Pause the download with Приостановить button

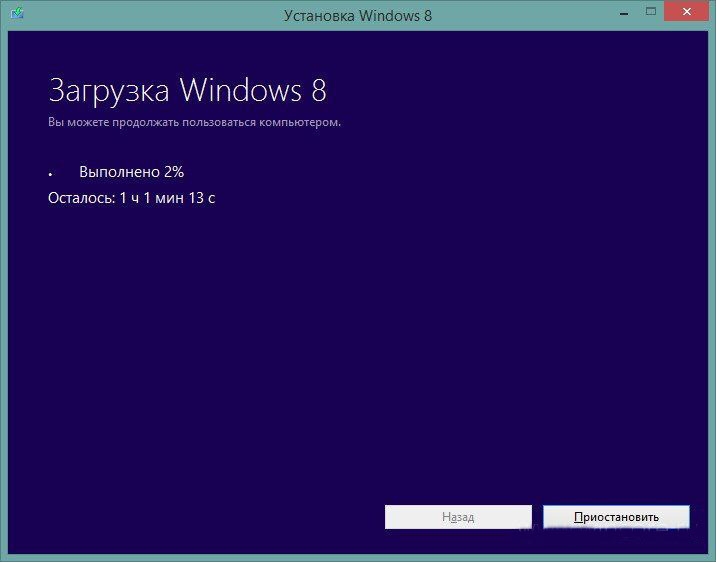pyautogui.click(x=616, y=517)
